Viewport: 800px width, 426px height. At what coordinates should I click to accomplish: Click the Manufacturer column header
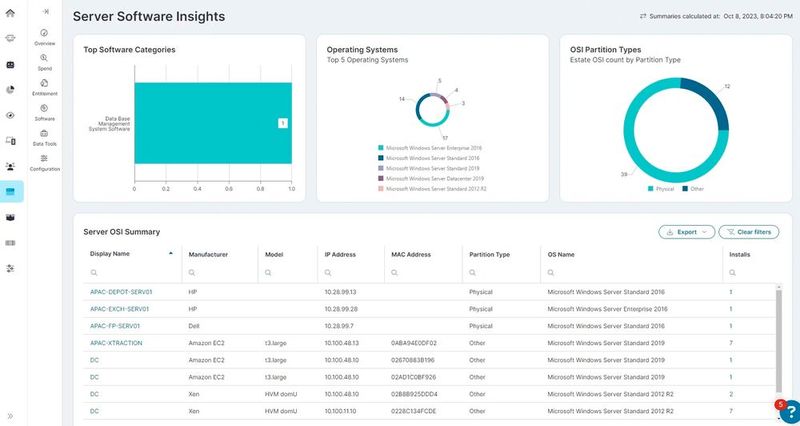[208, 255]
